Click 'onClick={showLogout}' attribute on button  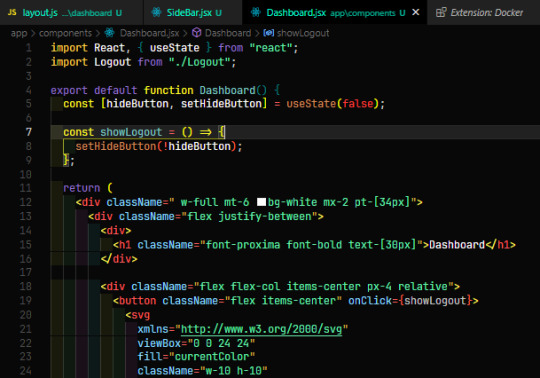point(410,301)
